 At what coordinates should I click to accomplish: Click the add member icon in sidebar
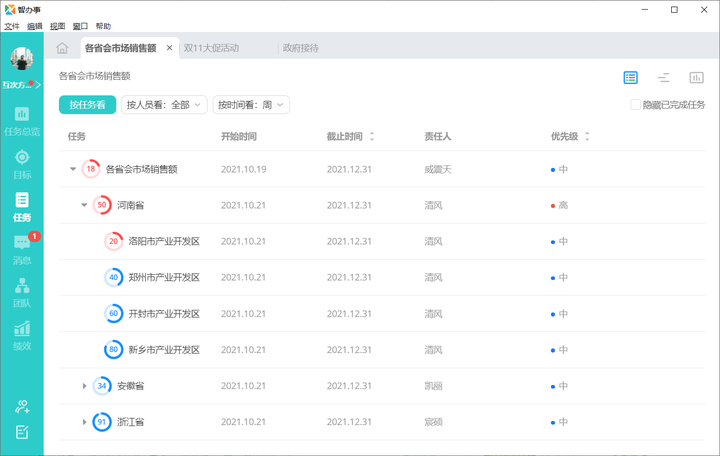(x=22, y=406)
